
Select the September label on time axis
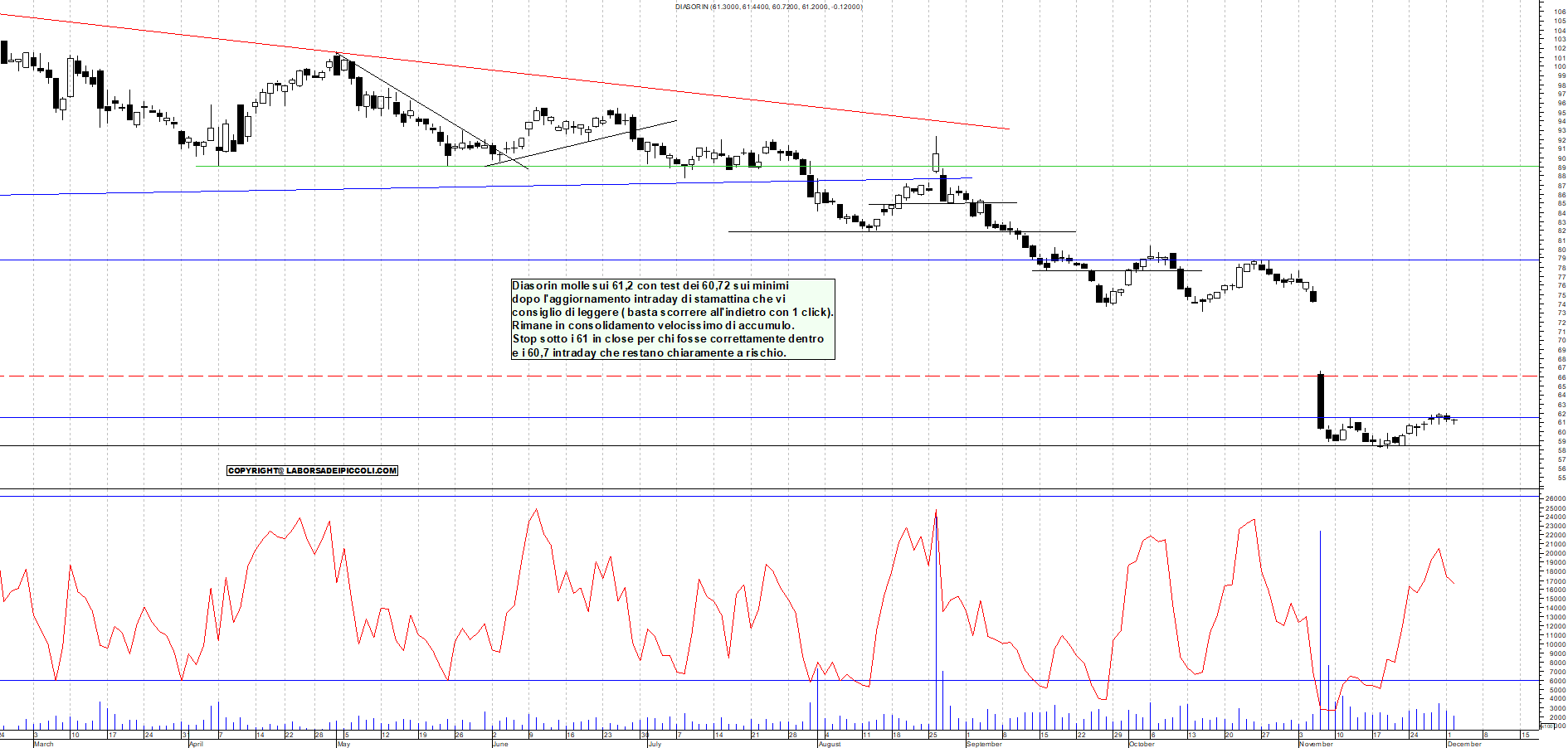coord(984,744)
